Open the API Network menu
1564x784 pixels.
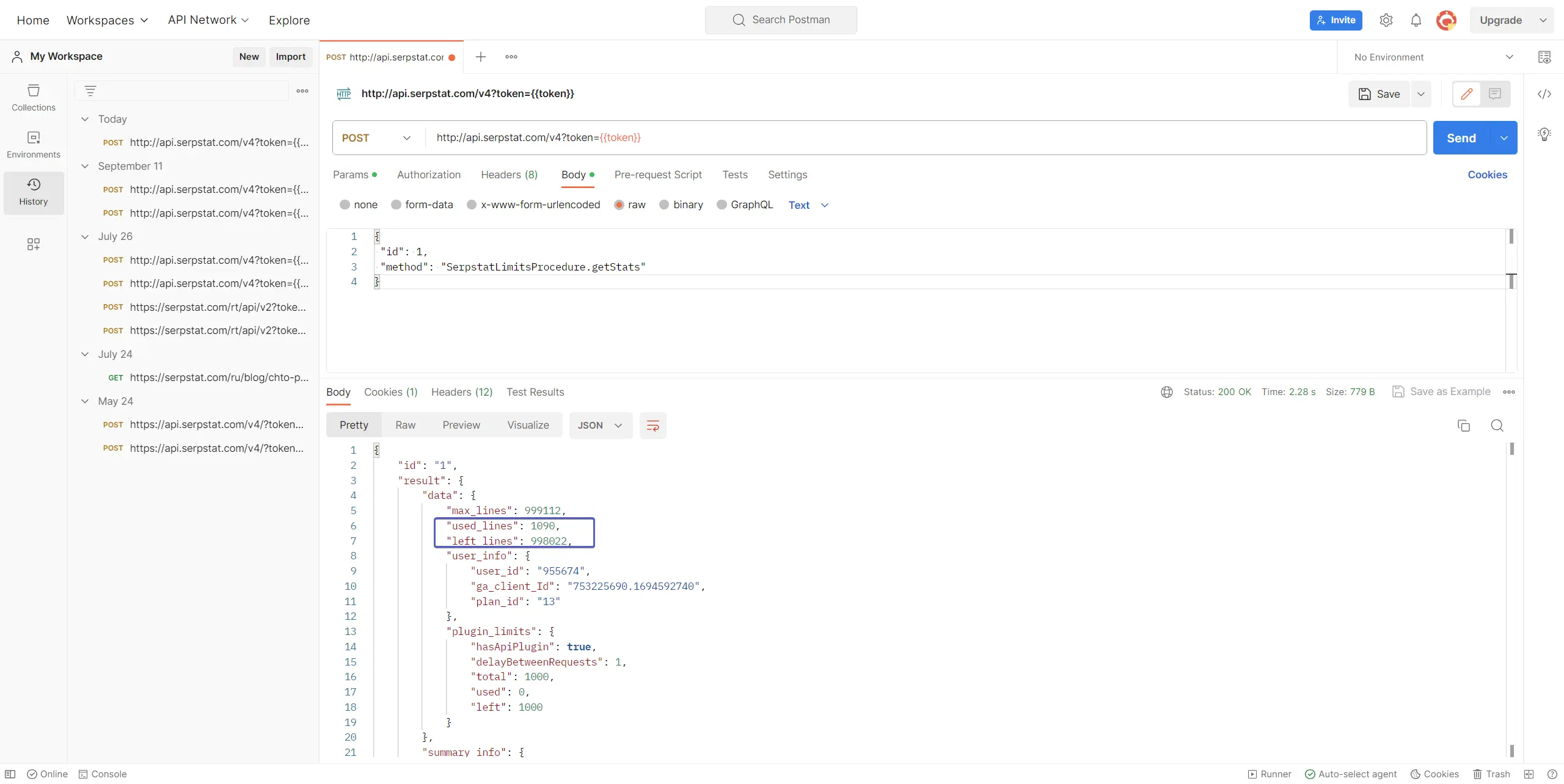pyautogui.click(x=208, y=20)
